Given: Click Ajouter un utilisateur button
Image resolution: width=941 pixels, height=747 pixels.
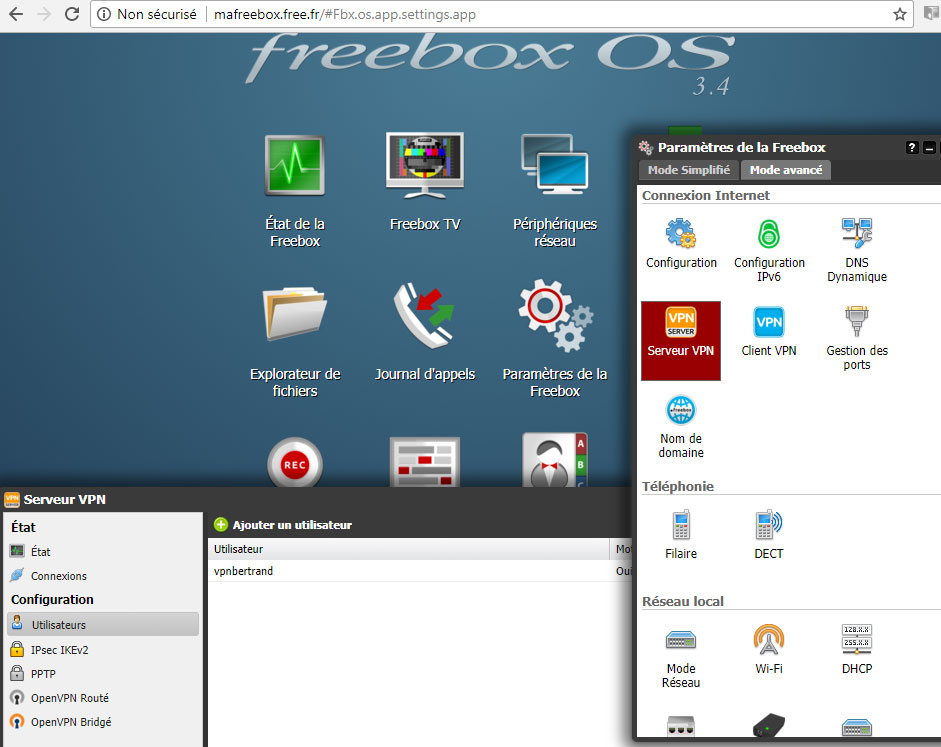Looking at the screenshot, I should pos(283,525).
